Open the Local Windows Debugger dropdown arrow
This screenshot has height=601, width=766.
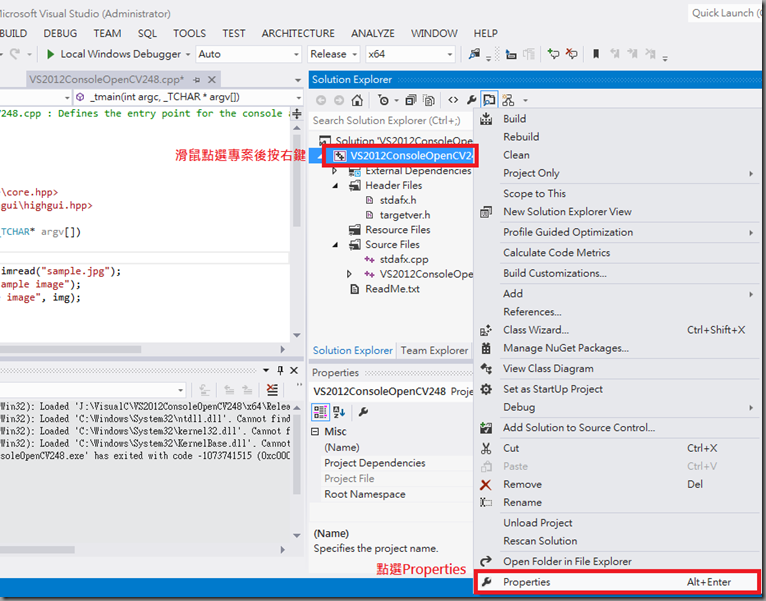coord(188,54)
